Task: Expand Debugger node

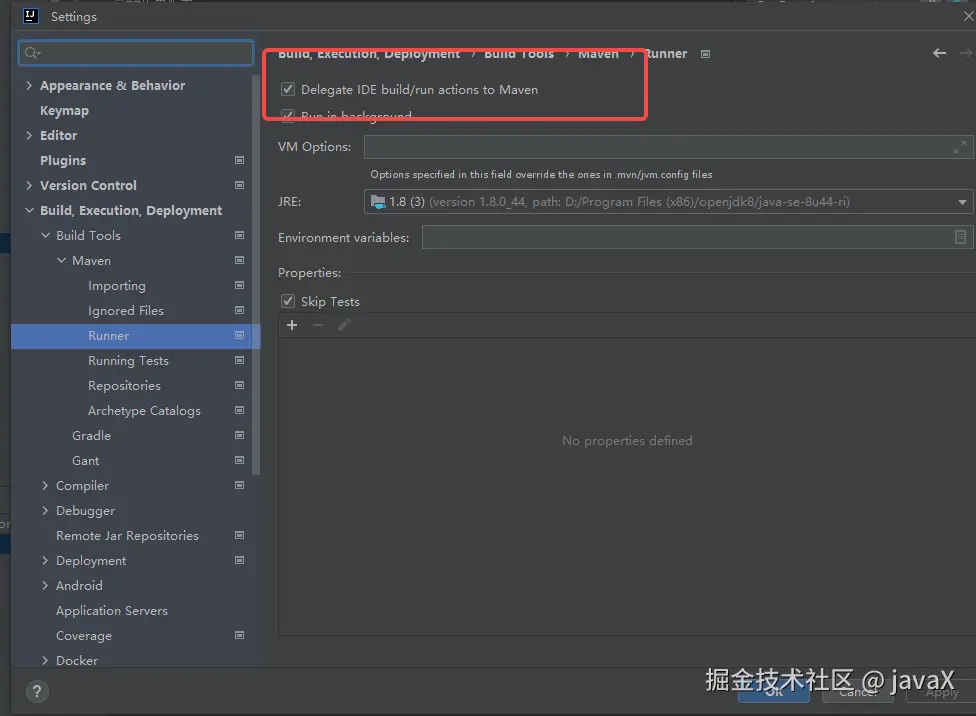Action: tap(45, 510)
